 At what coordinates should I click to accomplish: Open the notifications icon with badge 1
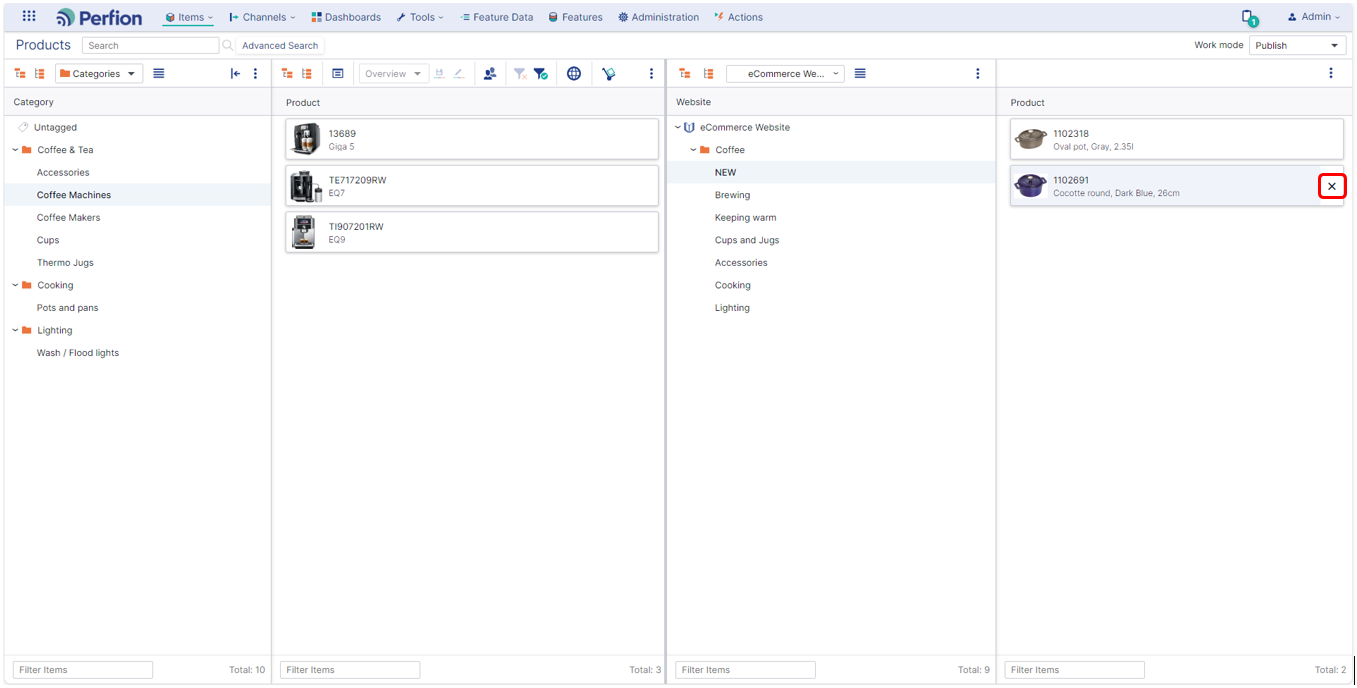1249,17
